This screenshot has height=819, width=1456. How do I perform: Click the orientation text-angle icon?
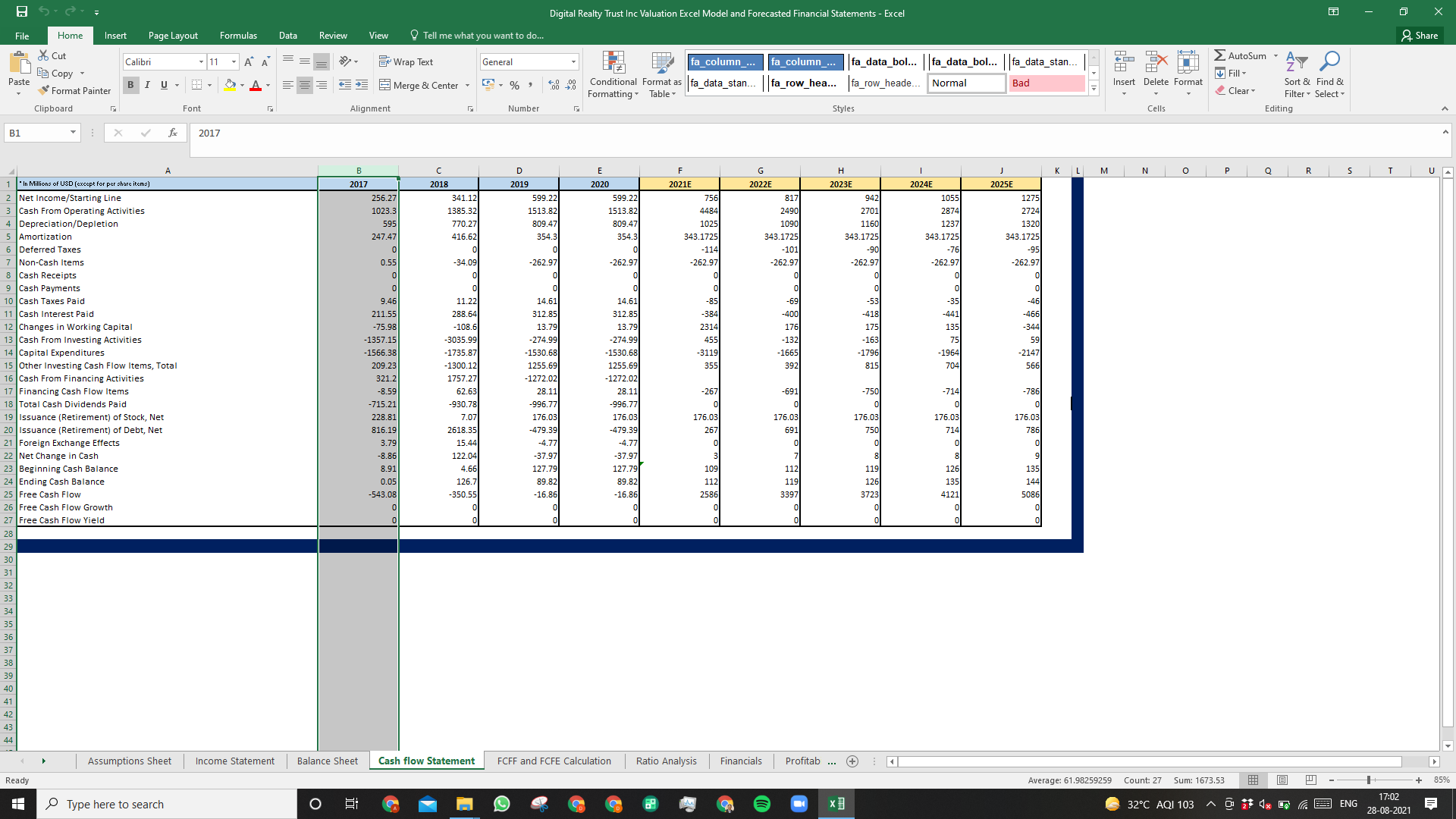click(x=345, y=61)
